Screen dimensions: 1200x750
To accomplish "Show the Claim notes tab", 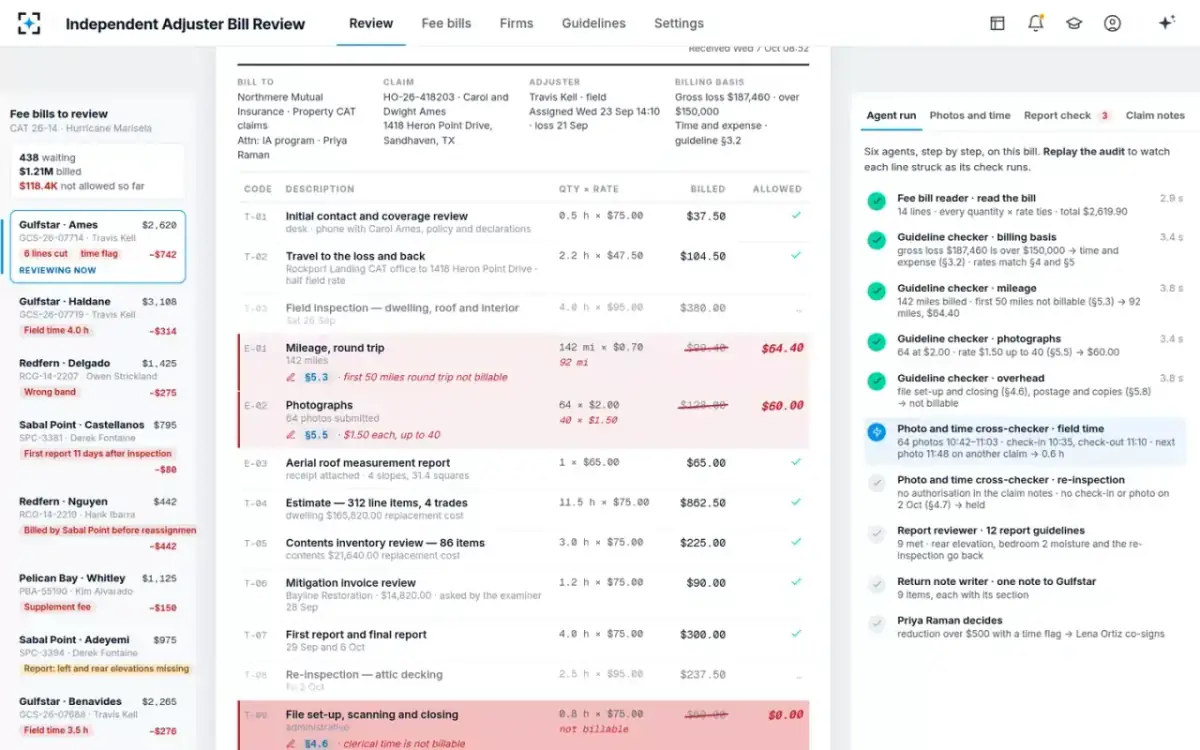I will [x=1155, y=116].
